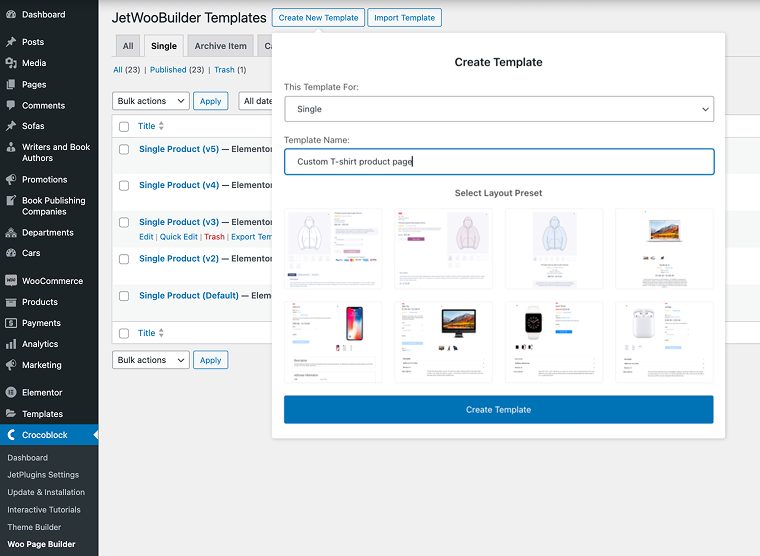Select the Apple Watch layout preset thumbnail
The height and width of the screenshot is (556, 760).
tap(554, 342)
